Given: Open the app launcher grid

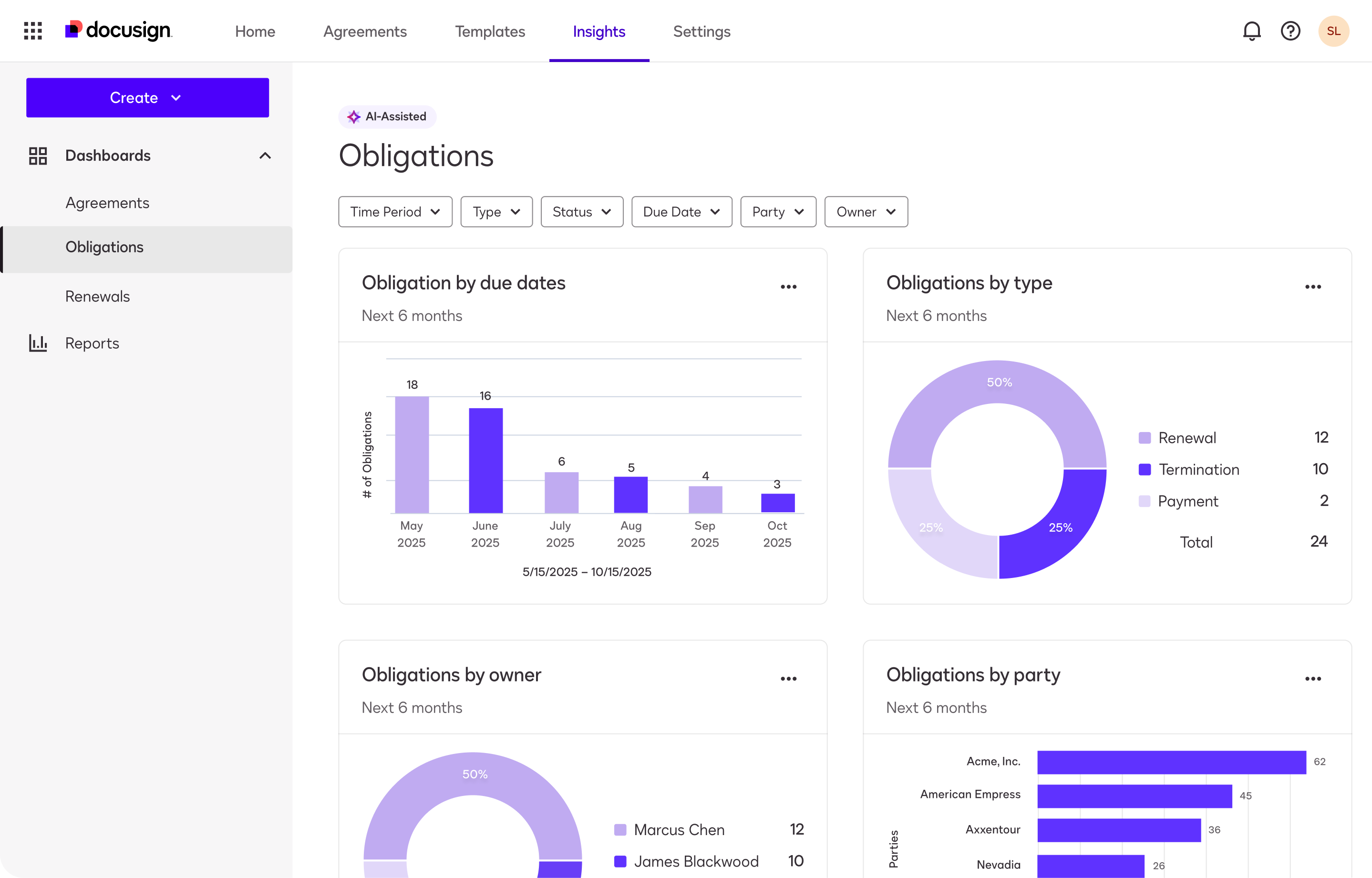Looking at the screenshot, I should coord(32,31).
